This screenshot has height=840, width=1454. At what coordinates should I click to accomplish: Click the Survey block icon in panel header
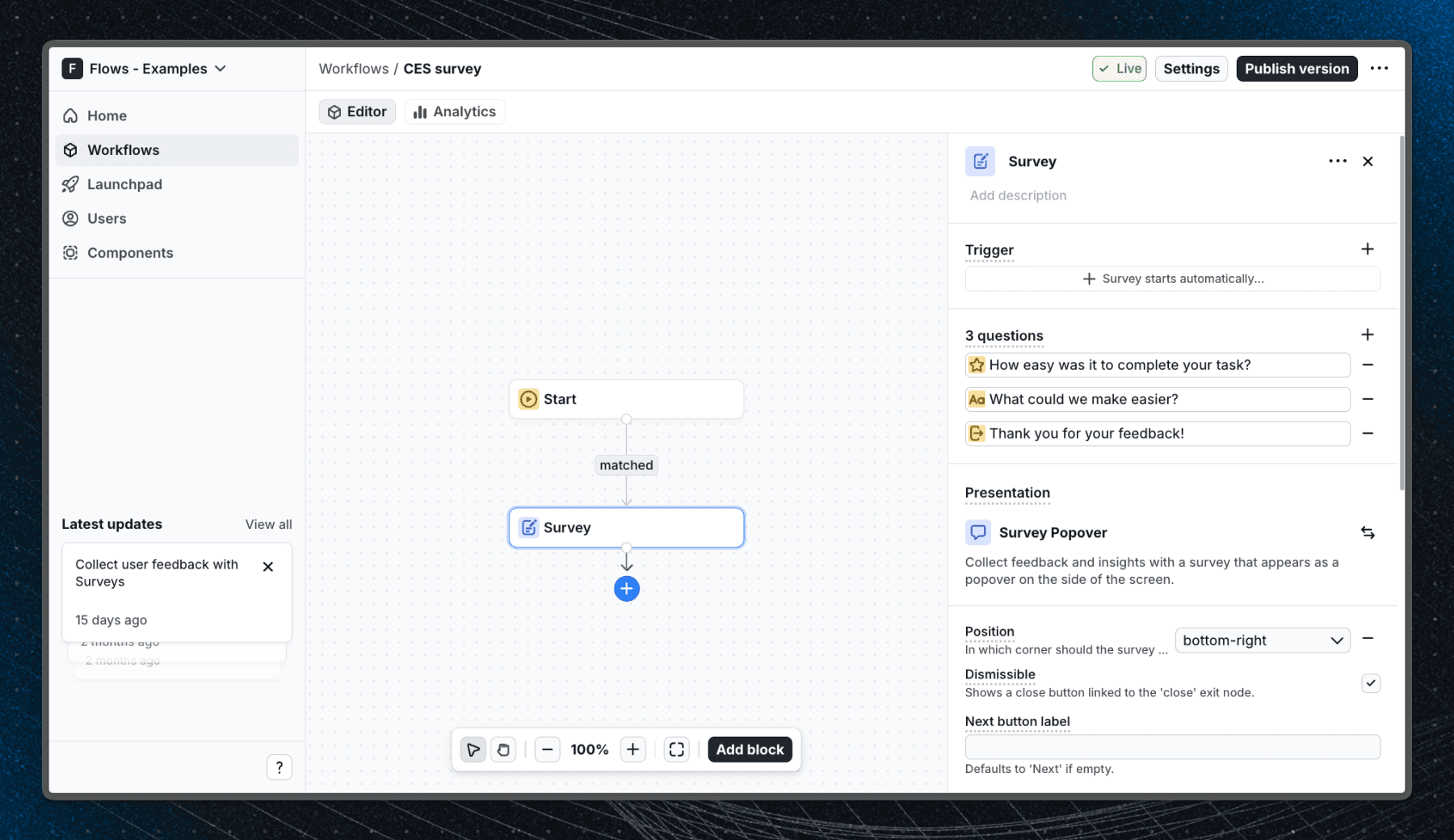point(980,162)
